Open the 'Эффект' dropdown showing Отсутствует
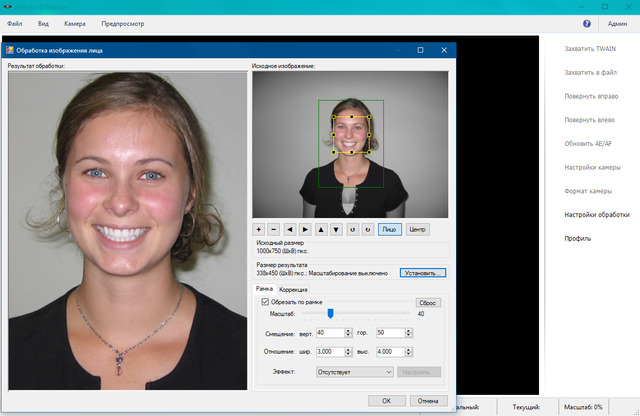The height and width of the screenshot is (416, 640). pyautogui.click(x=354, y=372)
